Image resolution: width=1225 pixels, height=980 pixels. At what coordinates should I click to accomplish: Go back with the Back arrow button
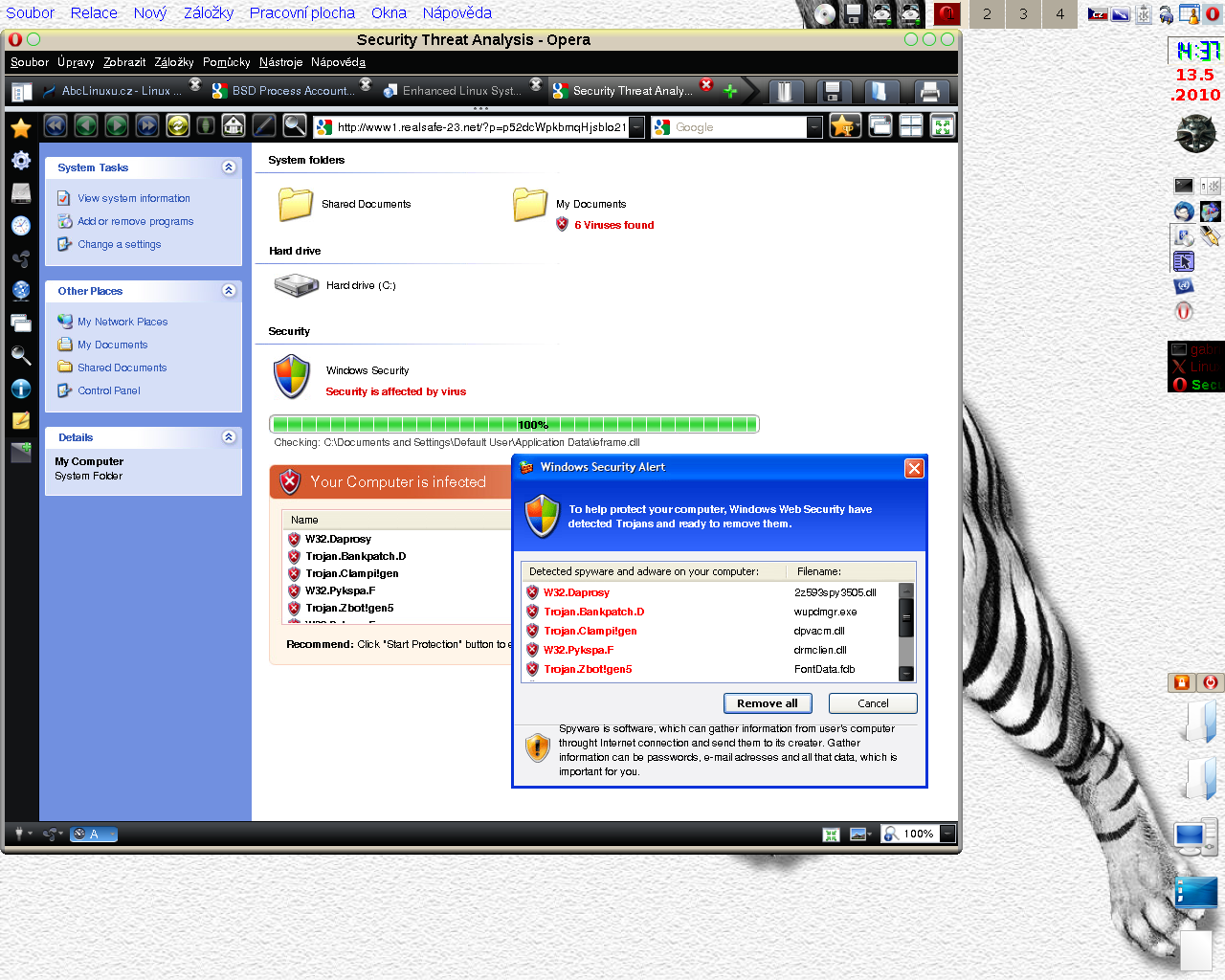(86, 125)
